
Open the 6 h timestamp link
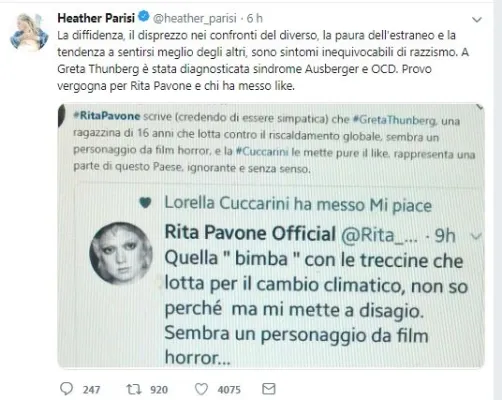[x=255, y=18]
